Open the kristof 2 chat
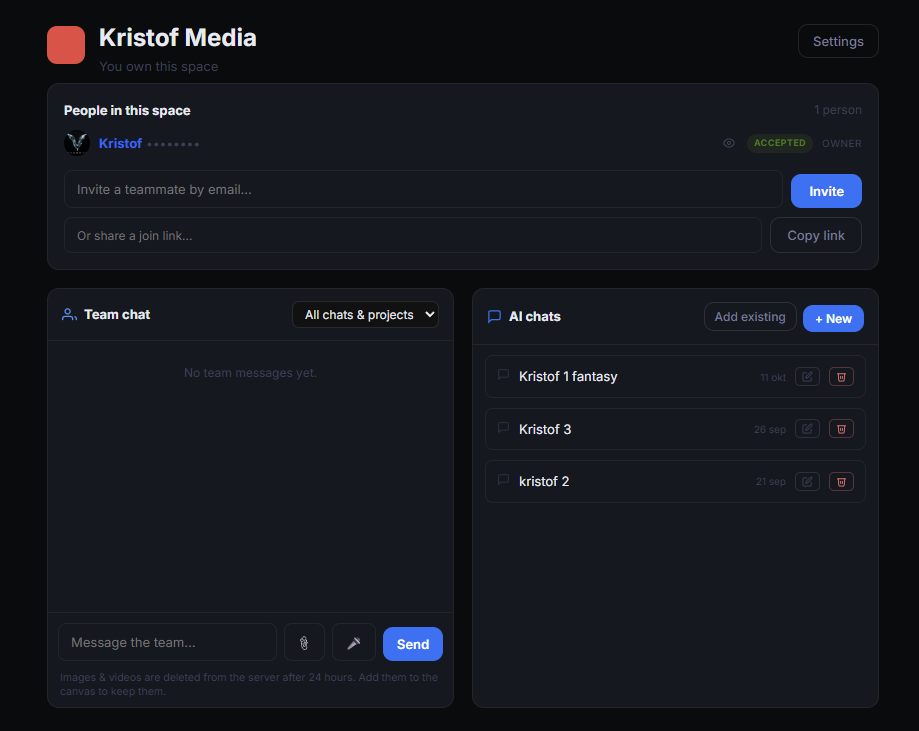This screenshot has height=731, width=919. (x=675, y=481)
